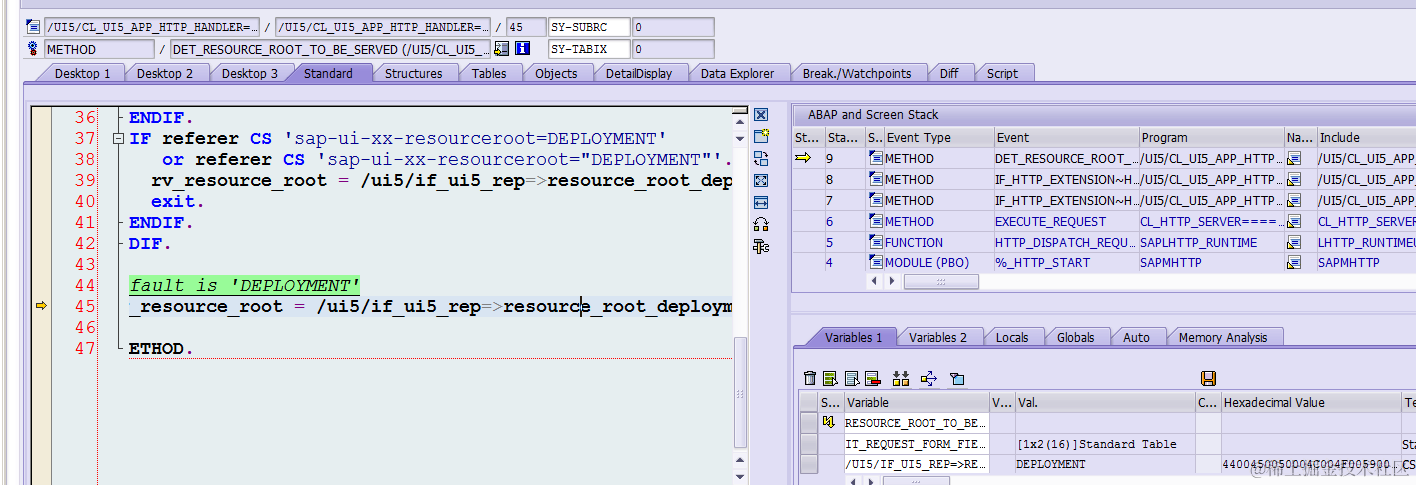Click the bottom tools icon beside the editor
The height and width of the screenshot is (485, 1416).
[761, 246]
